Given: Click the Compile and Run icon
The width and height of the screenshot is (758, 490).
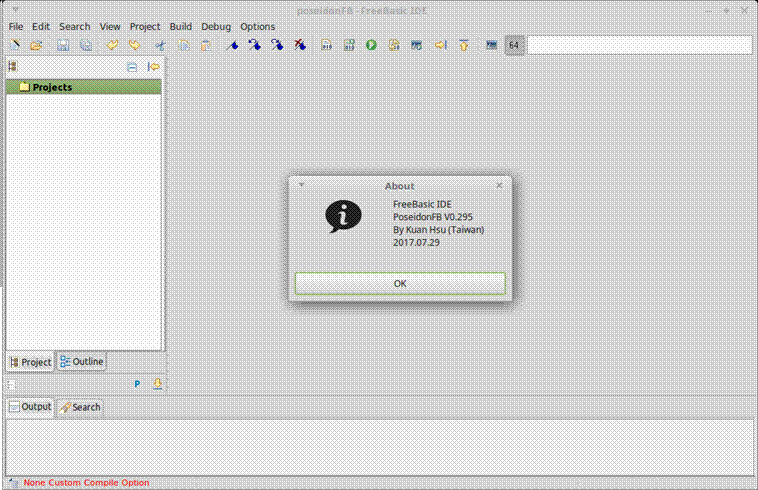Looking at the screenshot, I should (x=349, y=45).
